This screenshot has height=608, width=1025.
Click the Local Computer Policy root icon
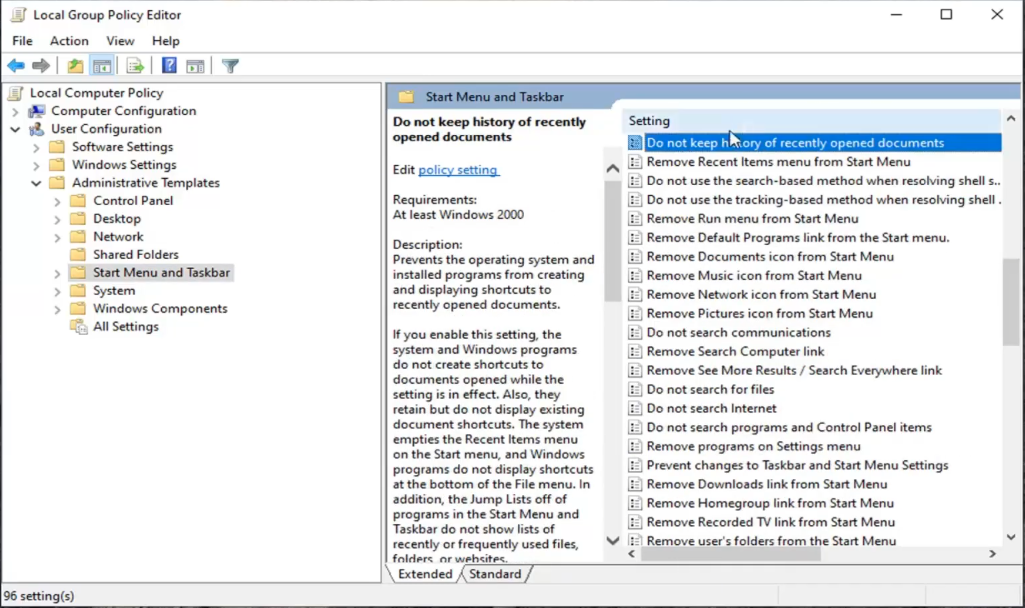(16, 93)
